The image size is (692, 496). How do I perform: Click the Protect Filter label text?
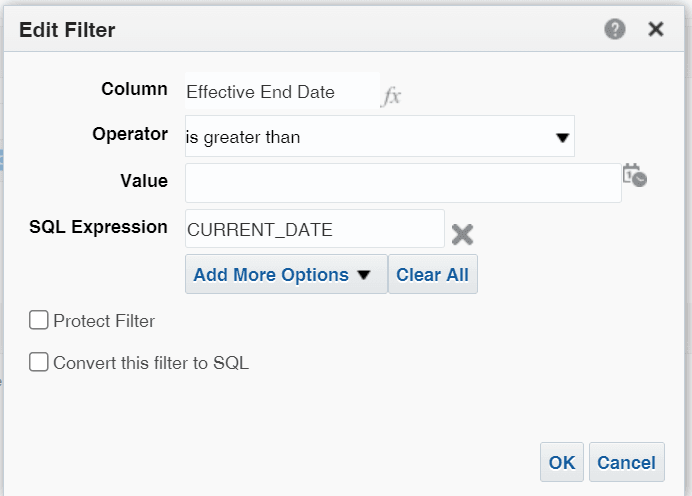click(104, 321)
